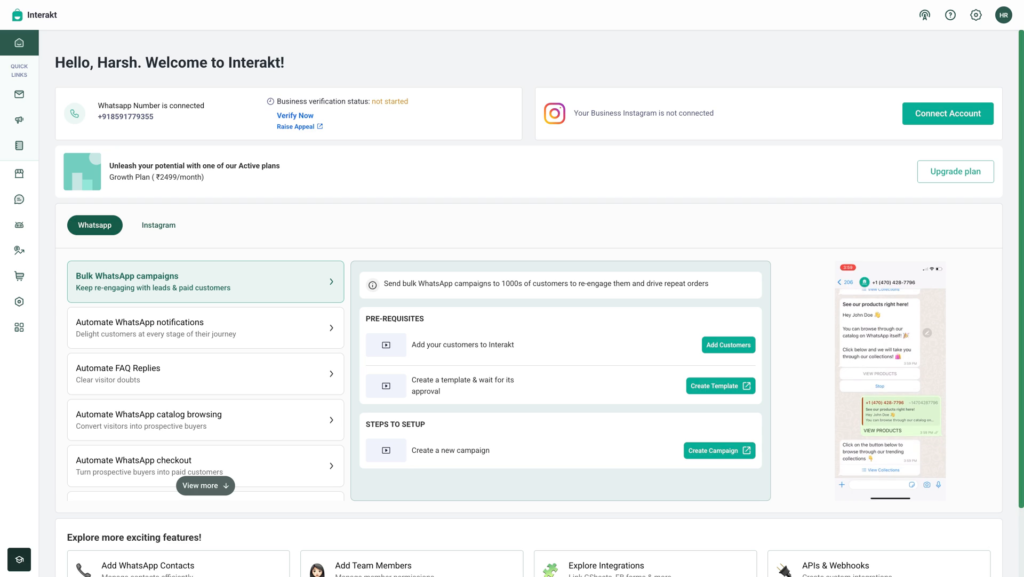Click the phone number +918591779355
This screenshot has height=577, width=1024.
tap(125, 117)
